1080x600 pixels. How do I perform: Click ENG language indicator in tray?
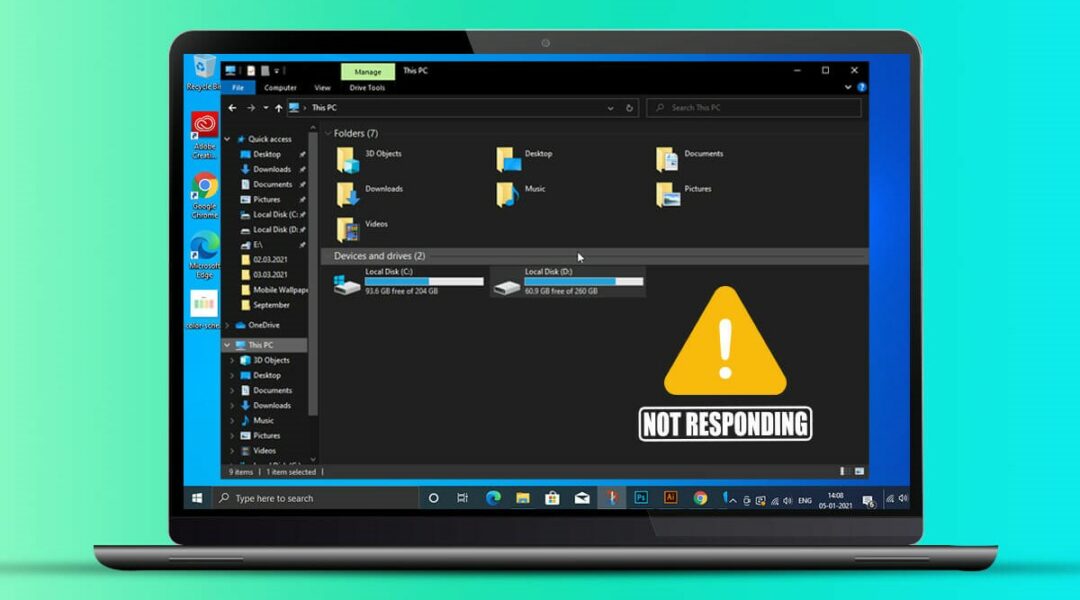click(x=804, y=501)
